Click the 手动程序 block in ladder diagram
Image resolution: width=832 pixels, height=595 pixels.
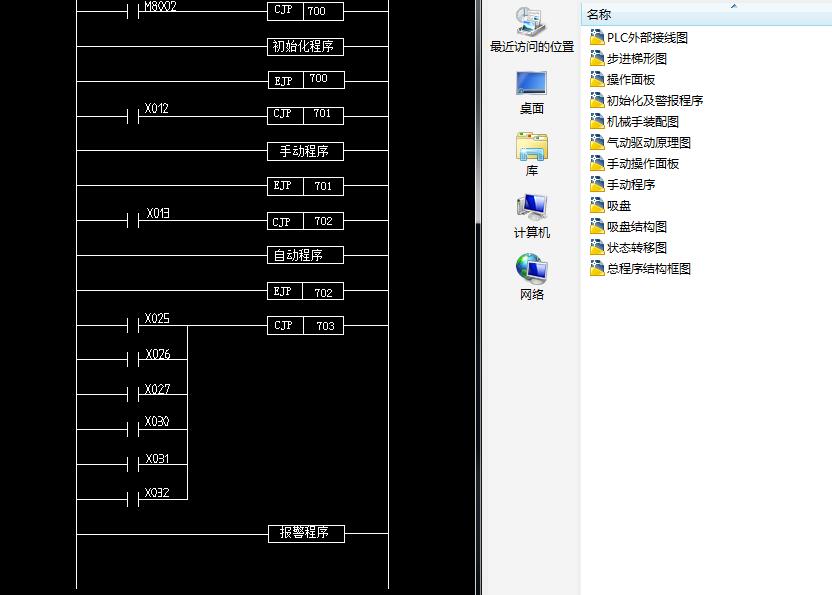[x=305, y=151]
